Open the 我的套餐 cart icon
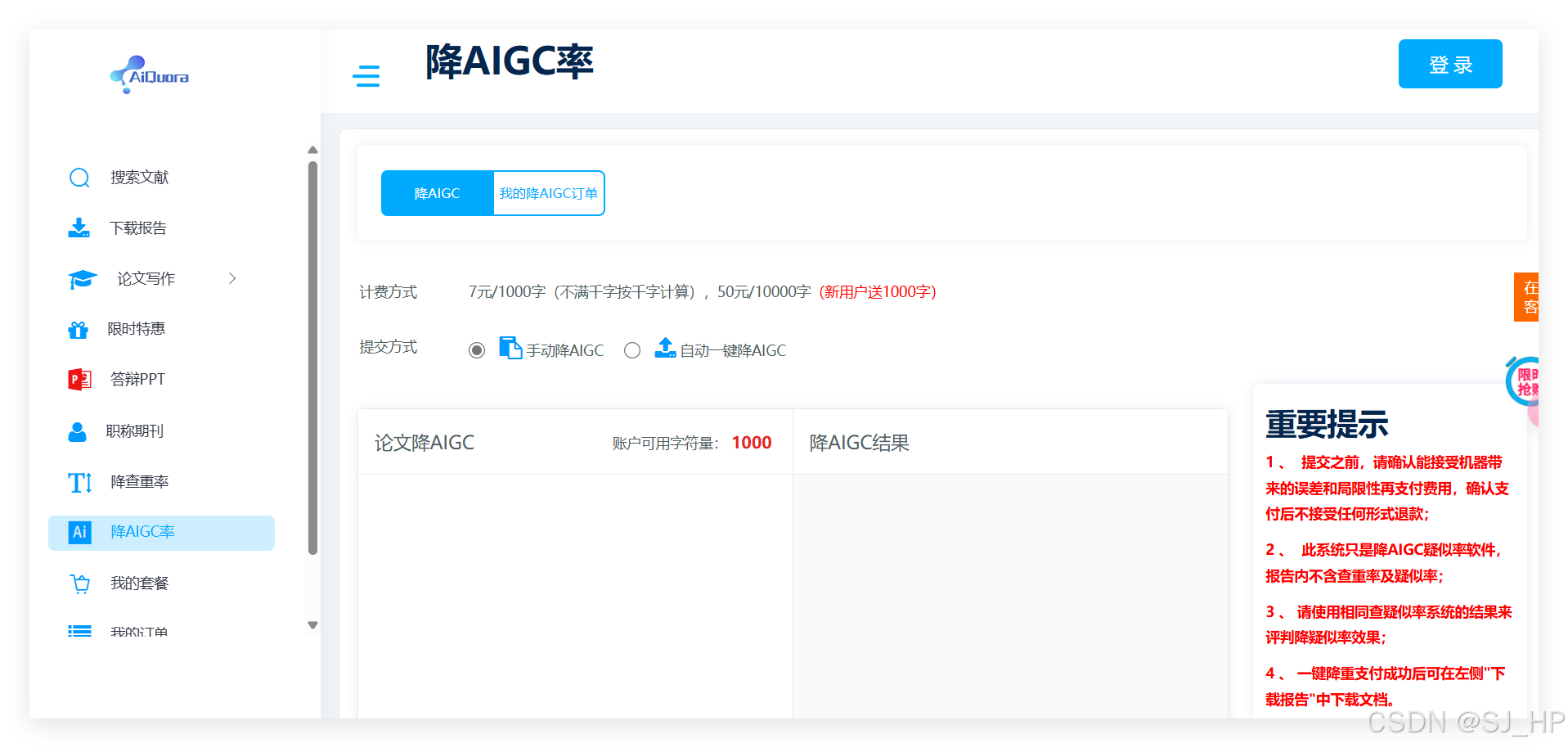The height and width of the screenshot is (748, 1568). pyautogui.click(x=79, y=583)
